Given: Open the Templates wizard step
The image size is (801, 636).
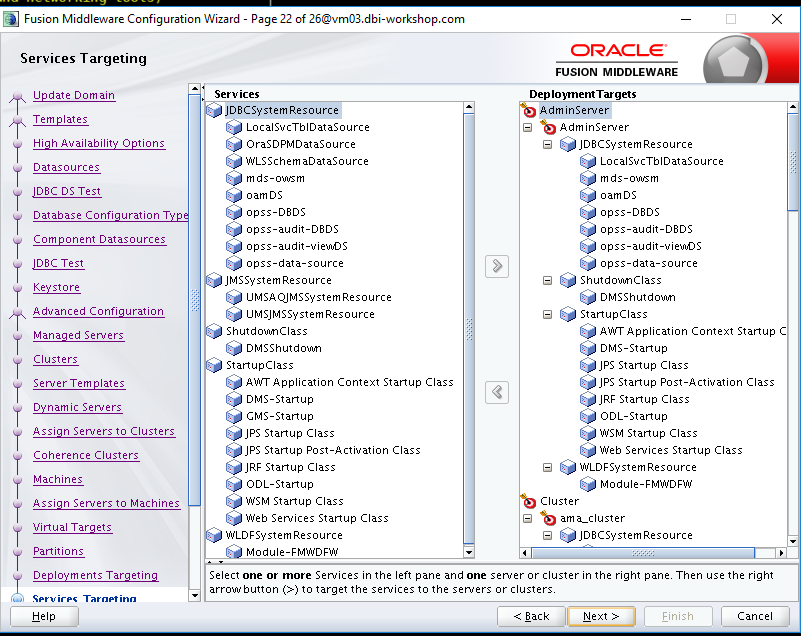Looking at the screenshot, I should click(x=60, y=120).
